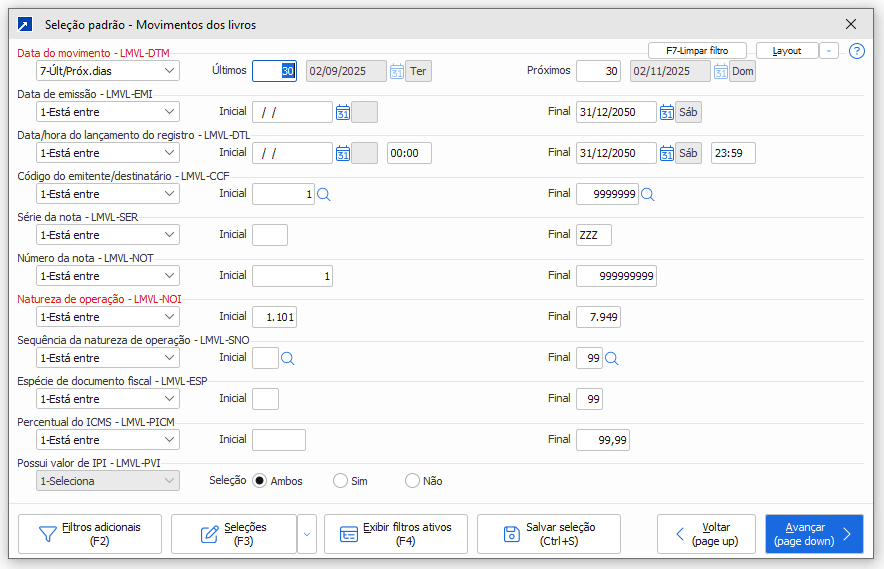The width and height of the screenshot is (884, 569).
Task: Open the Layout menu button
Action: click(787, 51)
